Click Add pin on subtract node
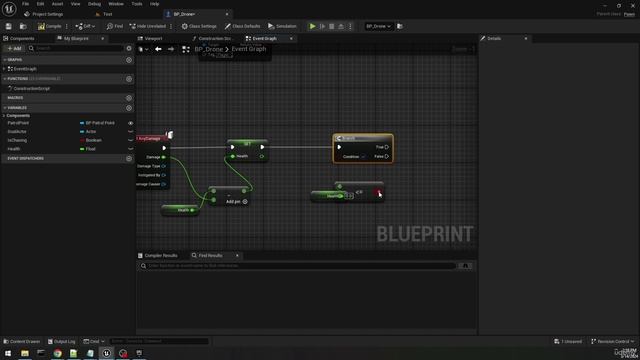This screenshot has width=640, height=360. tap(237, 202)
